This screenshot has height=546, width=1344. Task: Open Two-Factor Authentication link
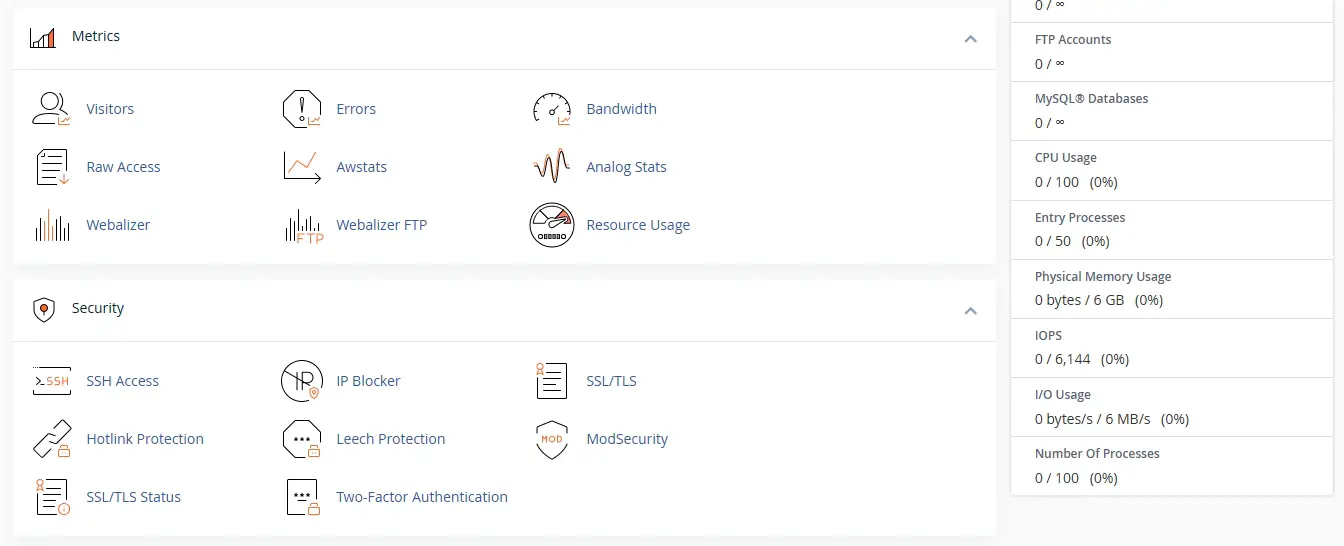pyautogui.click(x=422, y=497)
